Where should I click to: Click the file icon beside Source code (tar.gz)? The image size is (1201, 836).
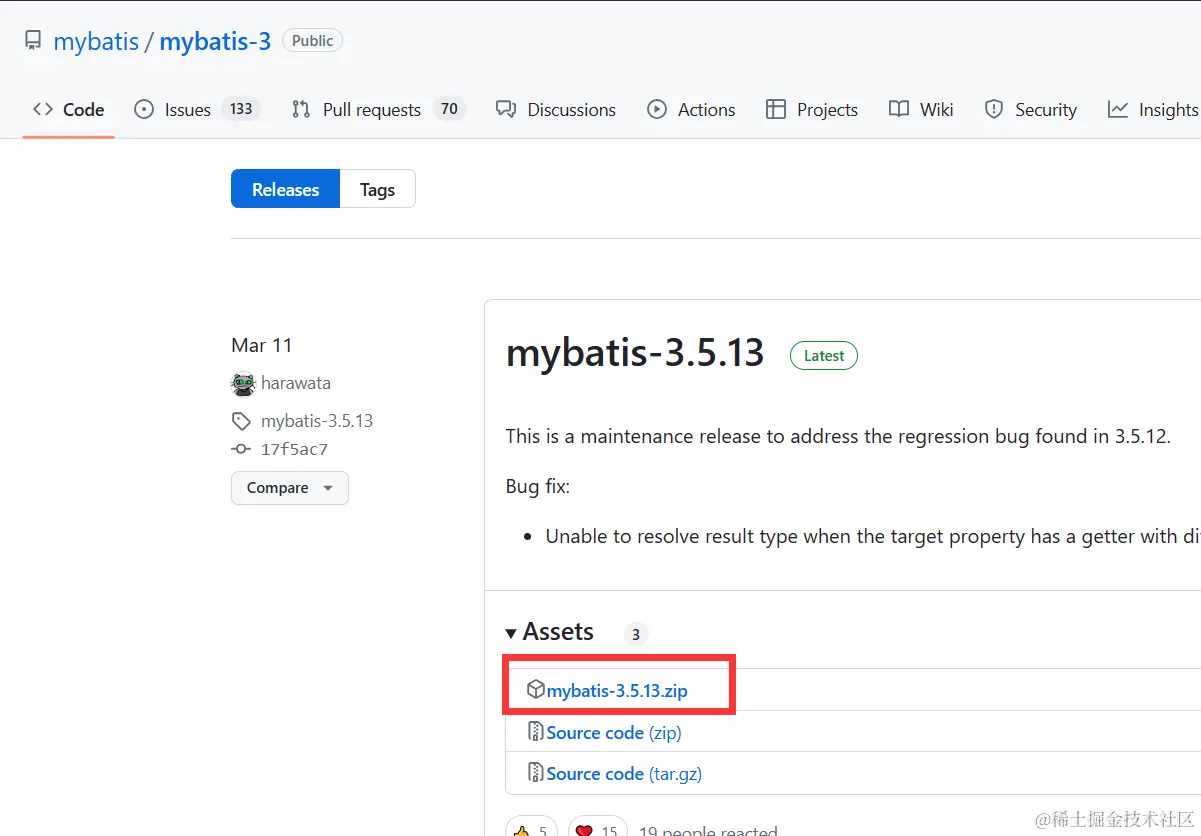536,772
